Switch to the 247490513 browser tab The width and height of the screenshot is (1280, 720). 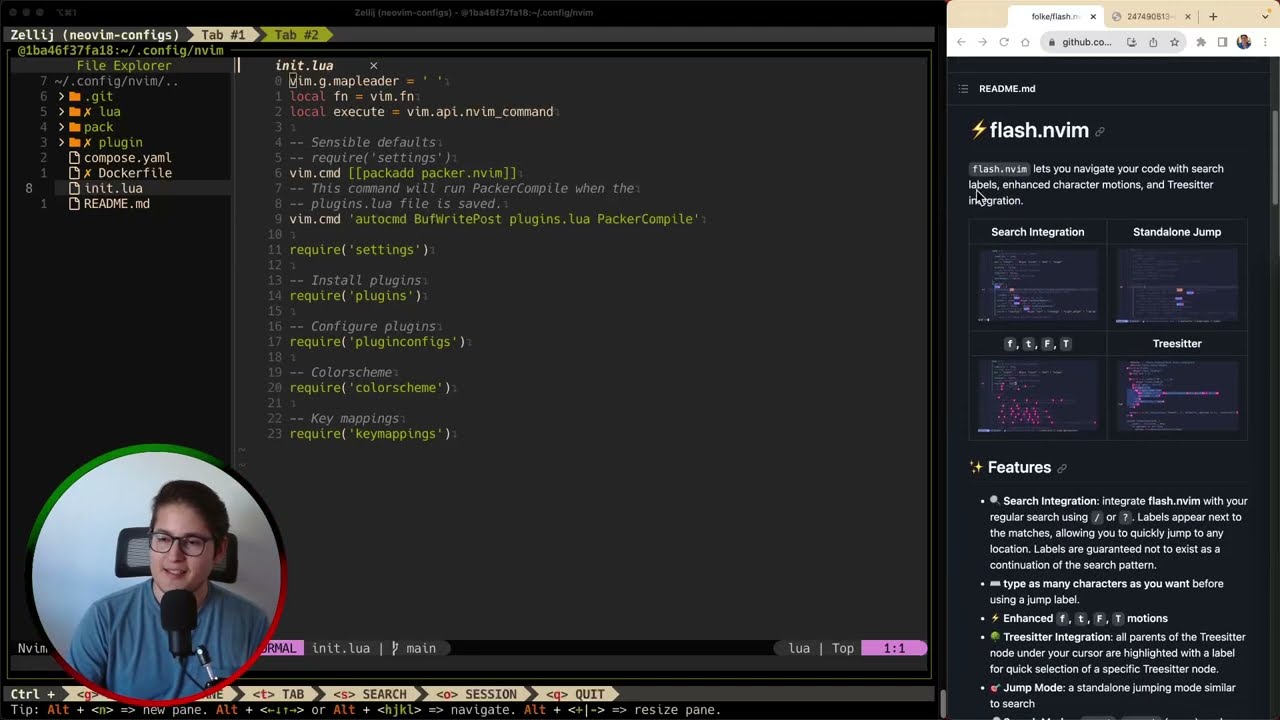click(1152, 16)
